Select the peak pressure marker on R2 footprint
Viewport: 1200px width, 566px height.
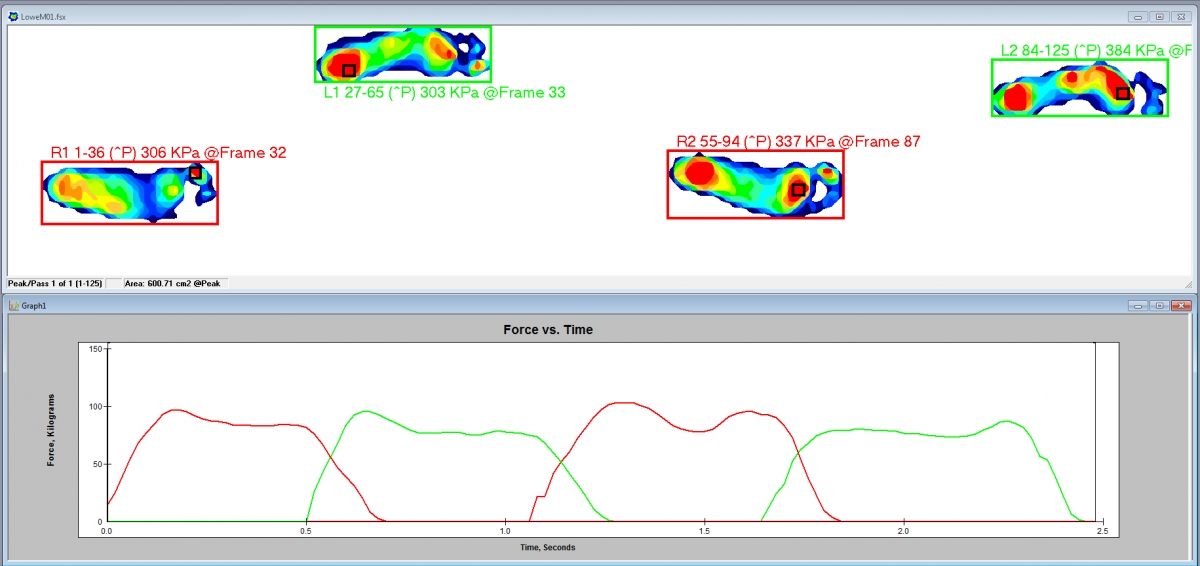(x=798, y=189)
